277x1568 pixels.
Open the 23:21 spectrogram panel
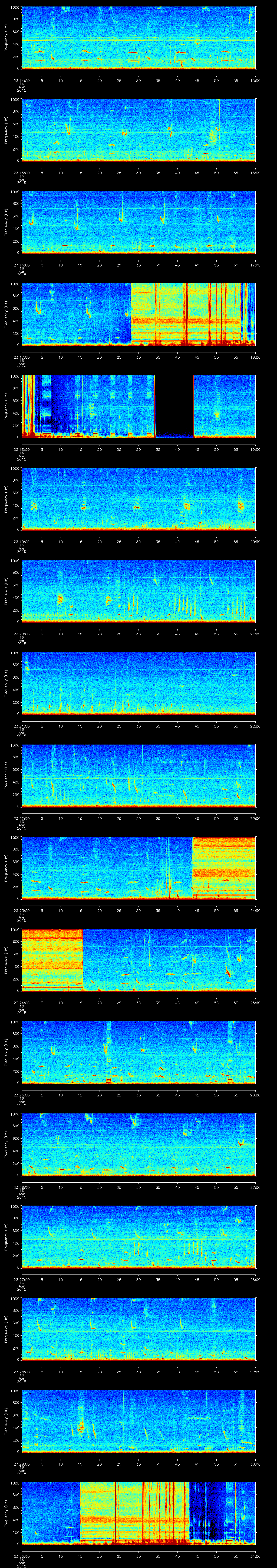click(x=138, y=682)
